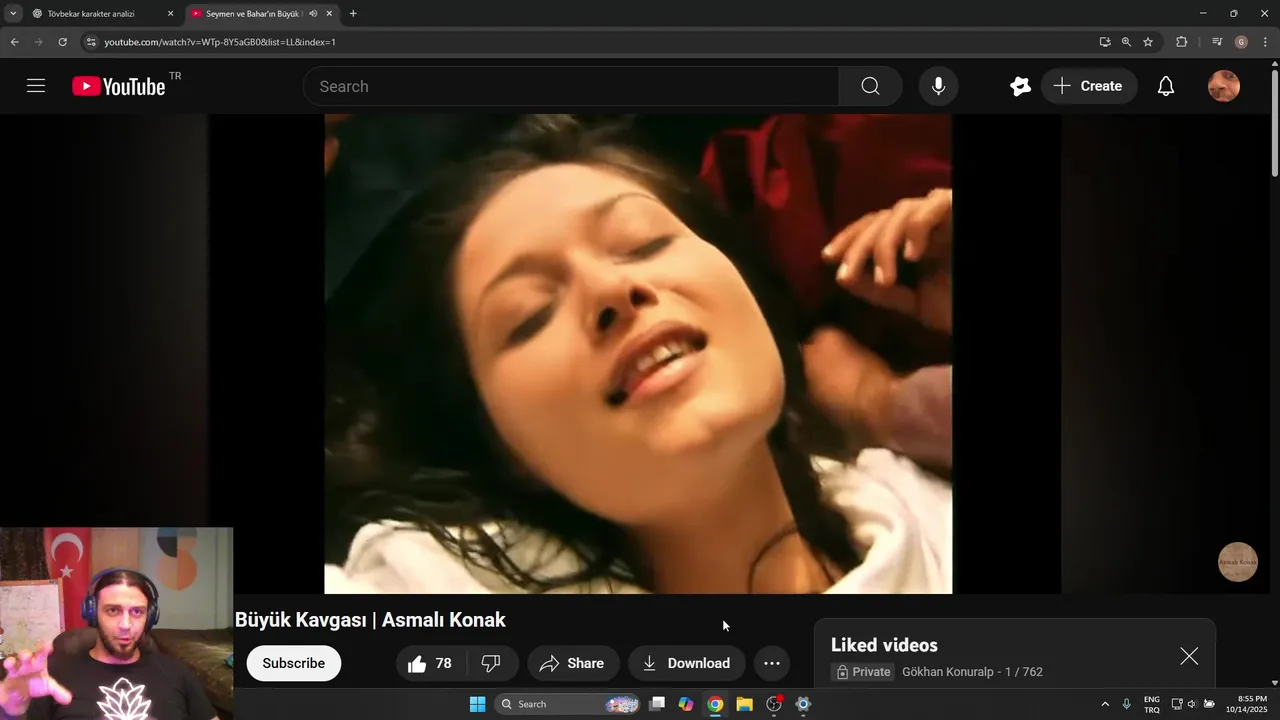Open more actions three-dot menu
Screen dimensions: 1280x720
tap(772, 663)
